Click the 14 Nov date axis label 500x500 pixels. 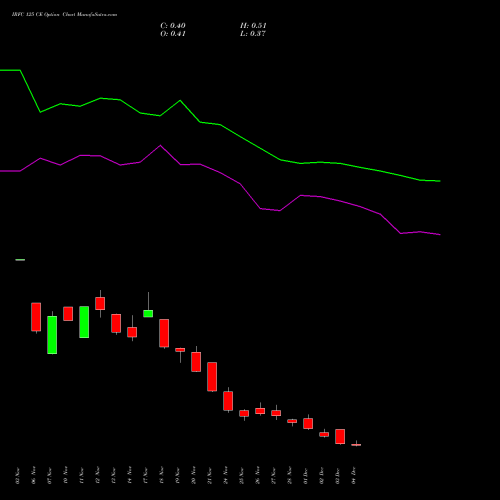[130, 475]
